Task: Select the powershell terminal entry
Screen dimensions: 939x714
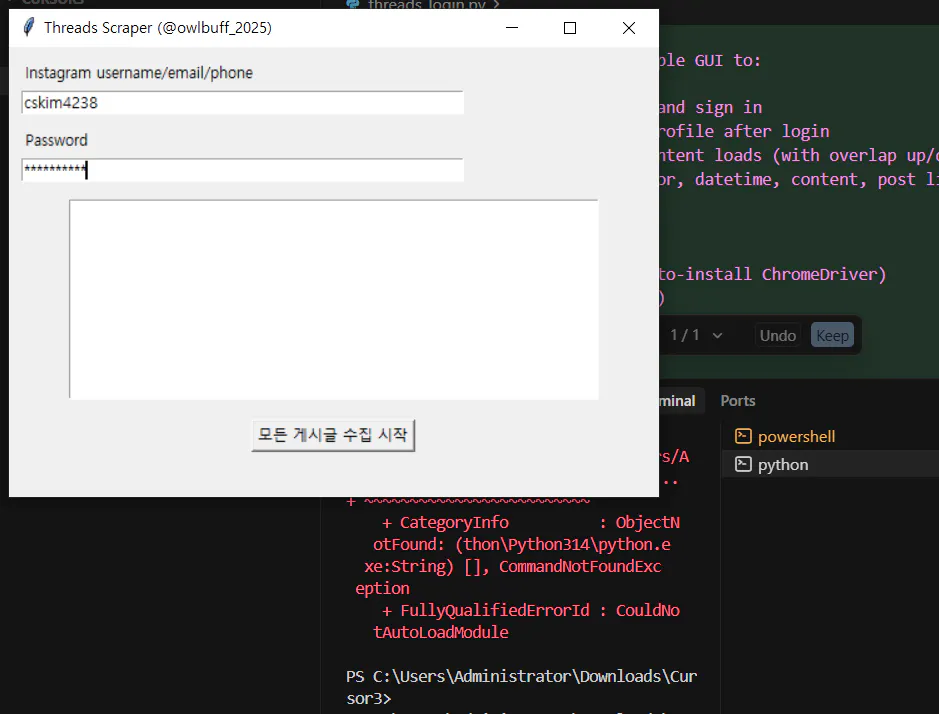Action: 831,437
